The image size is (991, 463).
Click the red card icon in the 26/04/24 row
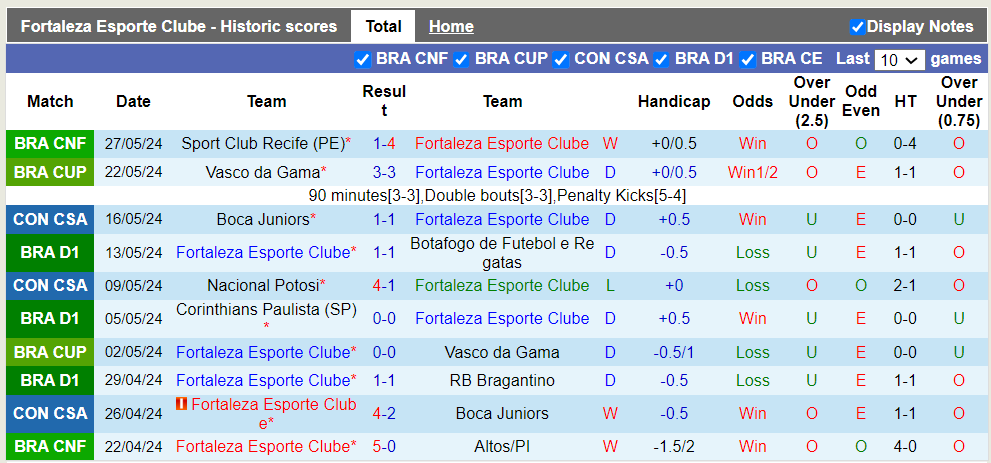pos(181,404)
